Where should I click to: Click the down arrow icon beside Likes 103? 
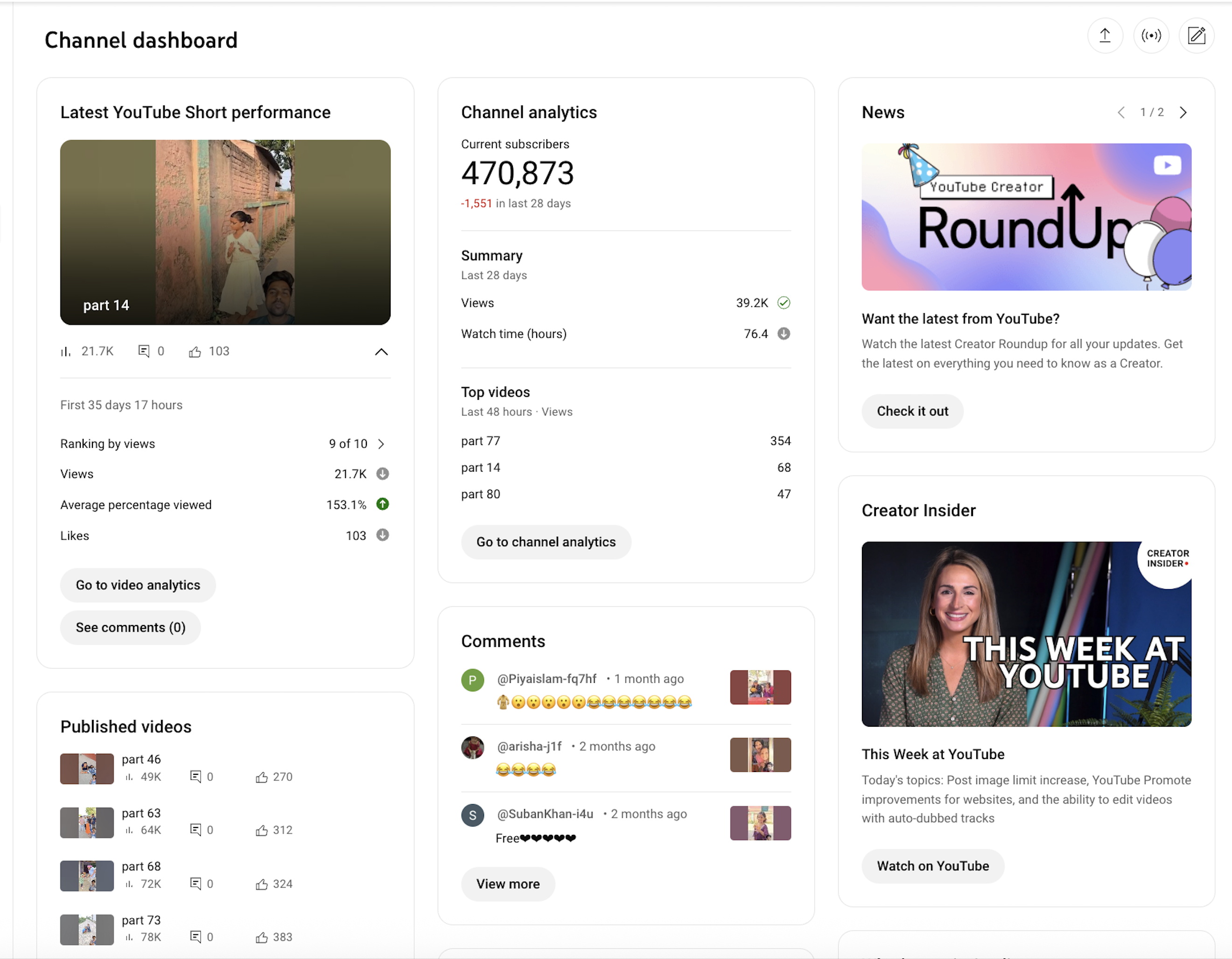(x=383, y=535)
